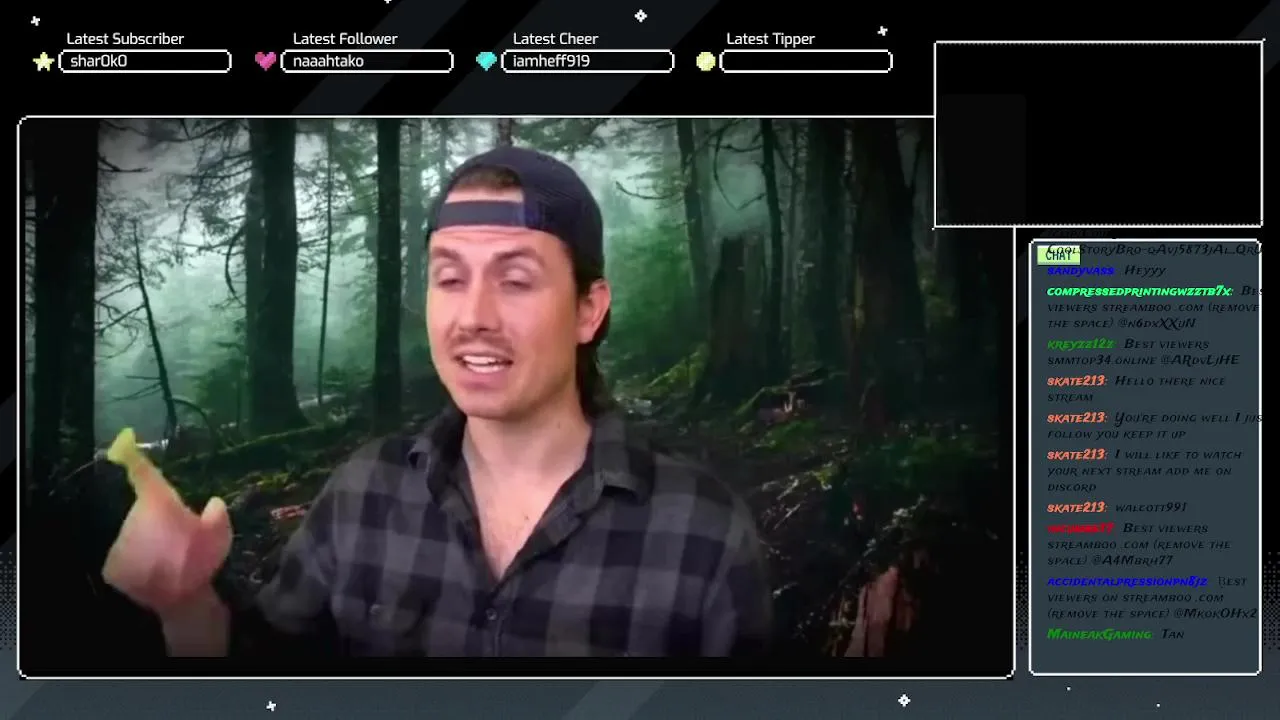Click the Latest Subscriber label
1280x720 pixels.
coord(125,38)
